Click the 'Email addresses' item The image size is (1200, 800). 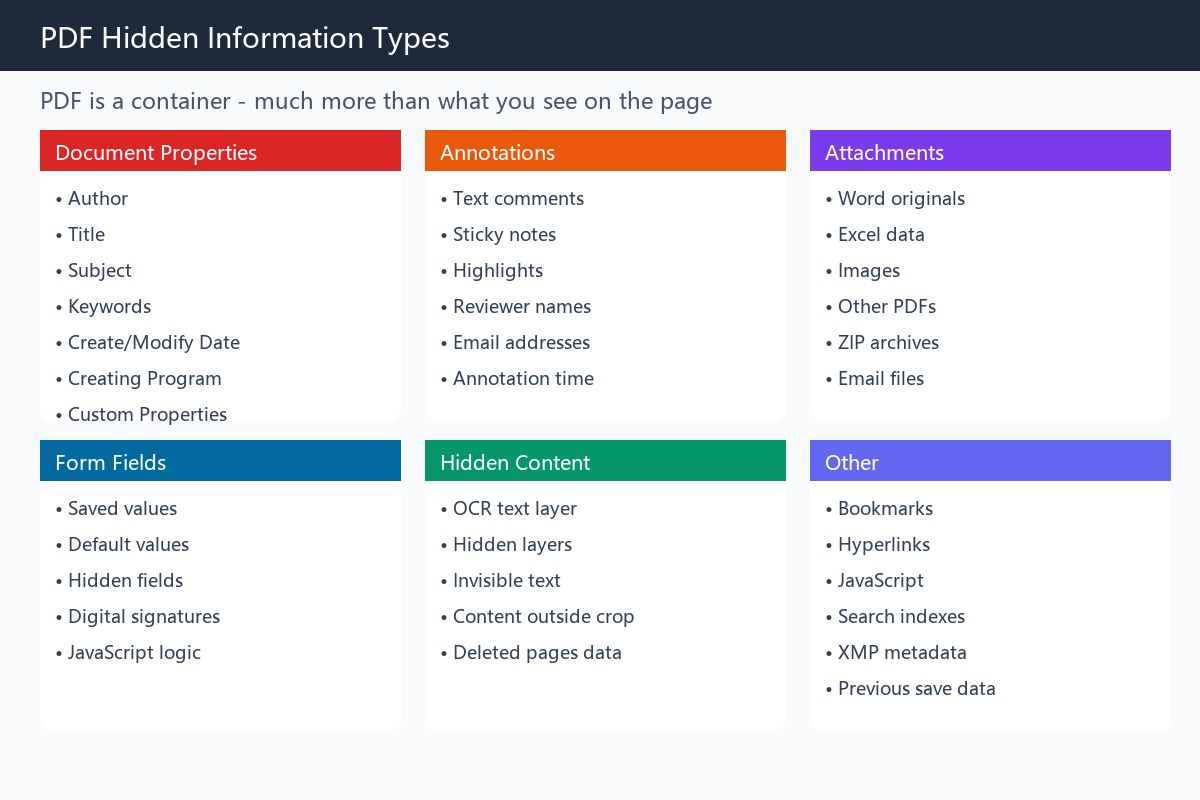point(515,342)
